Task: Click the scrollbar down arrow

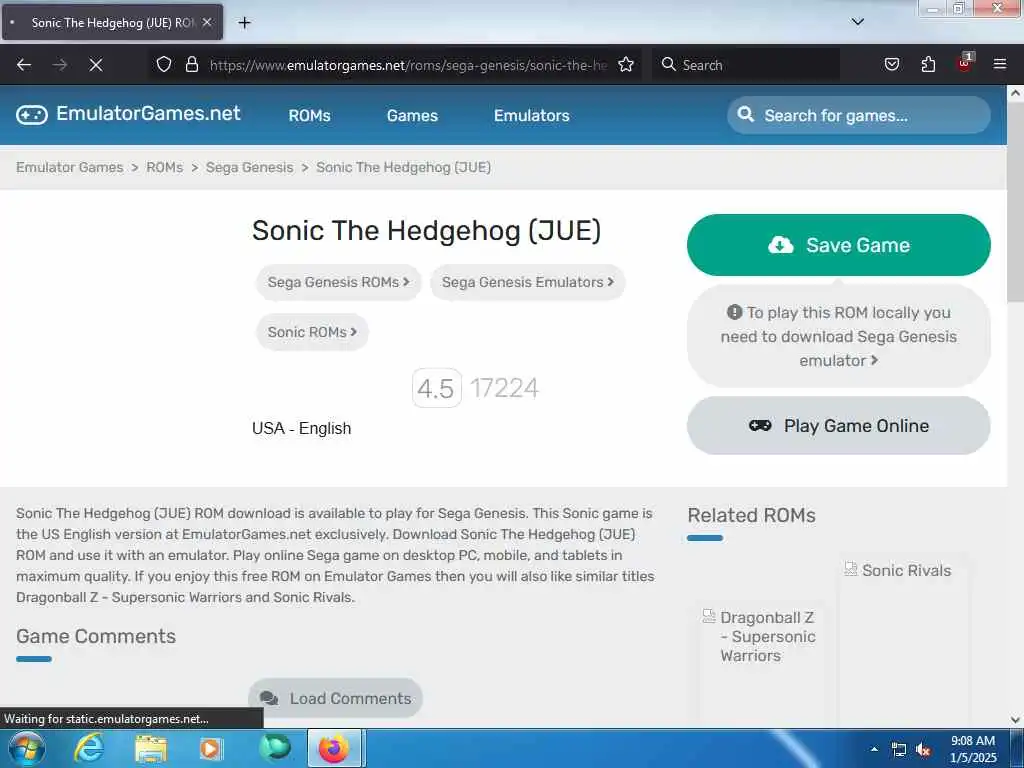Action: 1015,720
